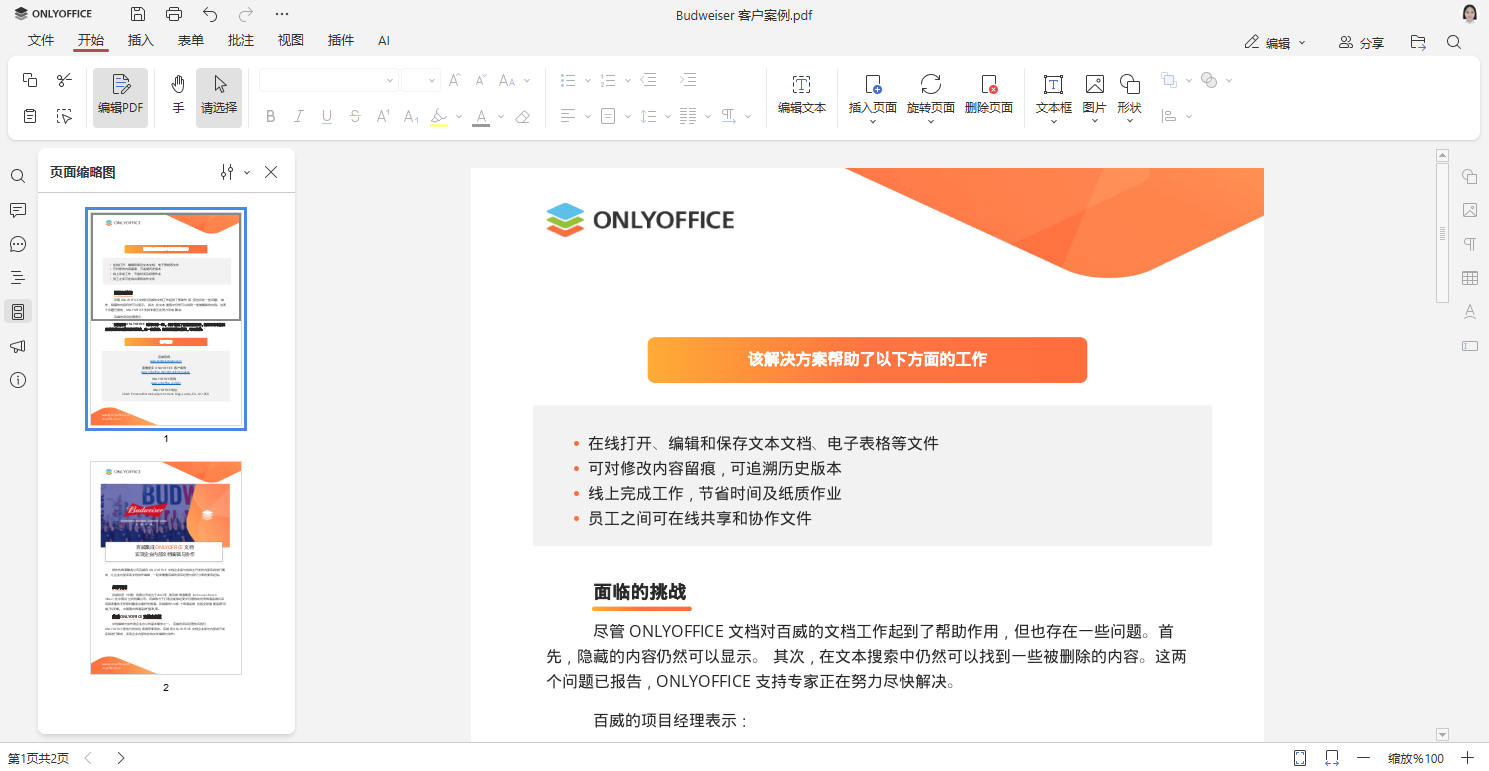Open feedback megaphone icon in sidebar

pyautogui.click(x=18, y=346)
